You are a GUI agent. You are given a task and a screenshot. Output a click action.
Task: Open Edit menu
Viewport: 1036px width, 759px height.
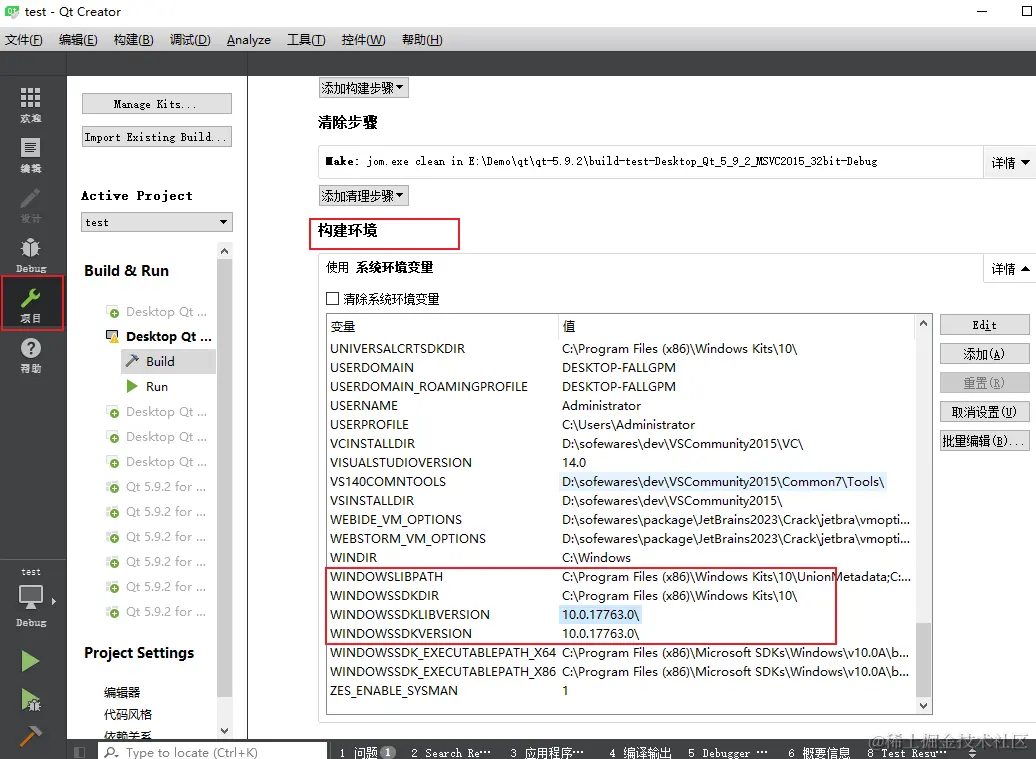click(78, 40)
